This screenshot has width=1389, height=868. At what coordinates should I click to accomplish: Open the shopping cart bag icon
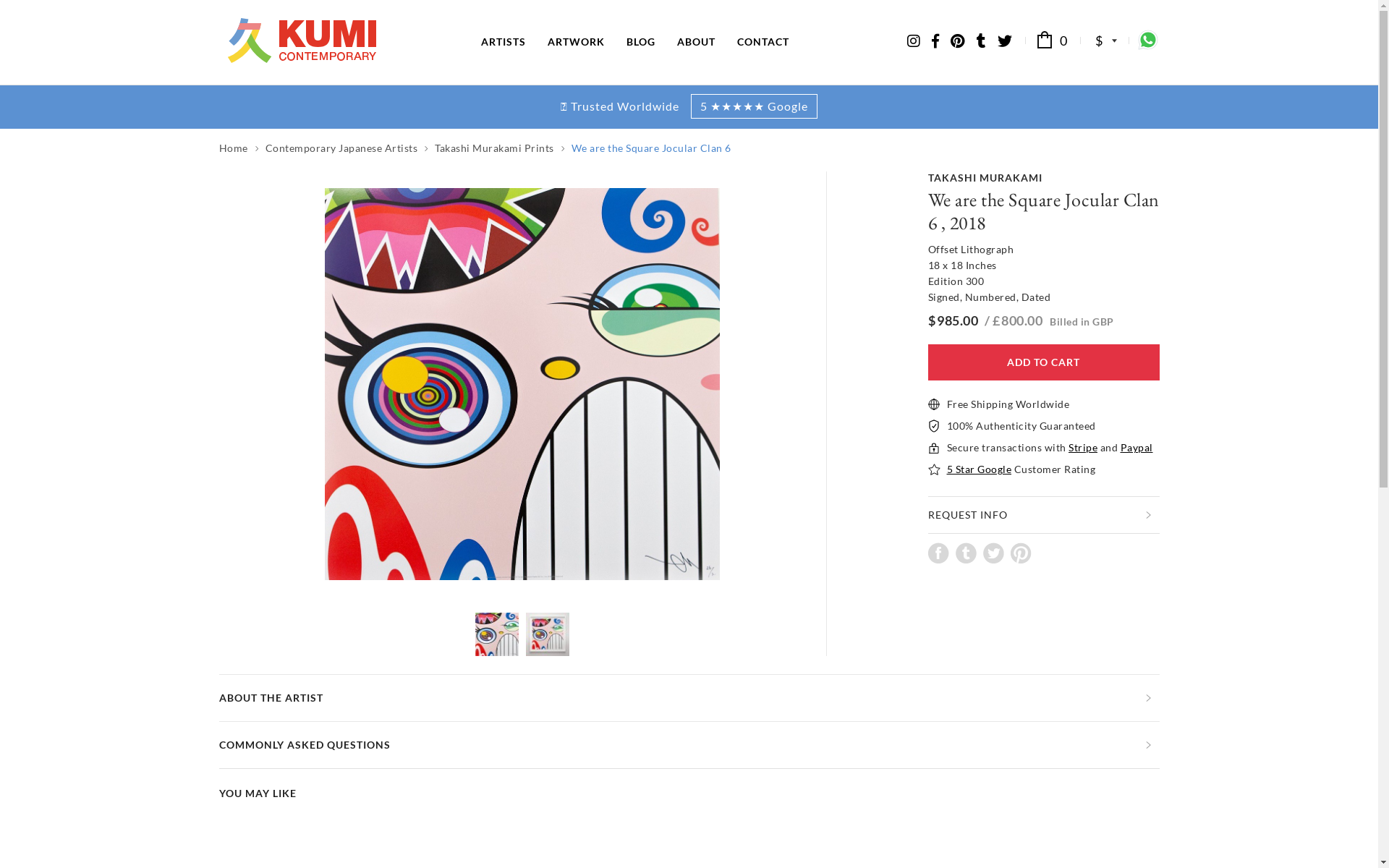pyautogui.click(x=1045, y=40)
